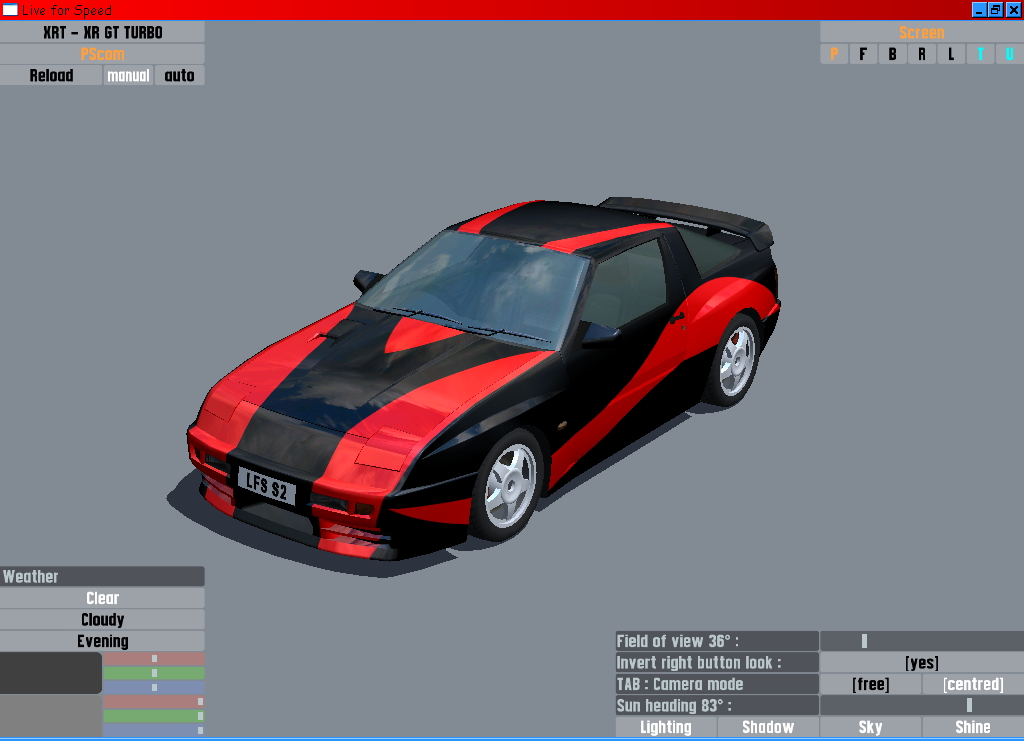The width and height of the screenshot is (1024, 741).
Task: Open the Lighting tab
Action: pyautogui.click(x=665, y=727)
